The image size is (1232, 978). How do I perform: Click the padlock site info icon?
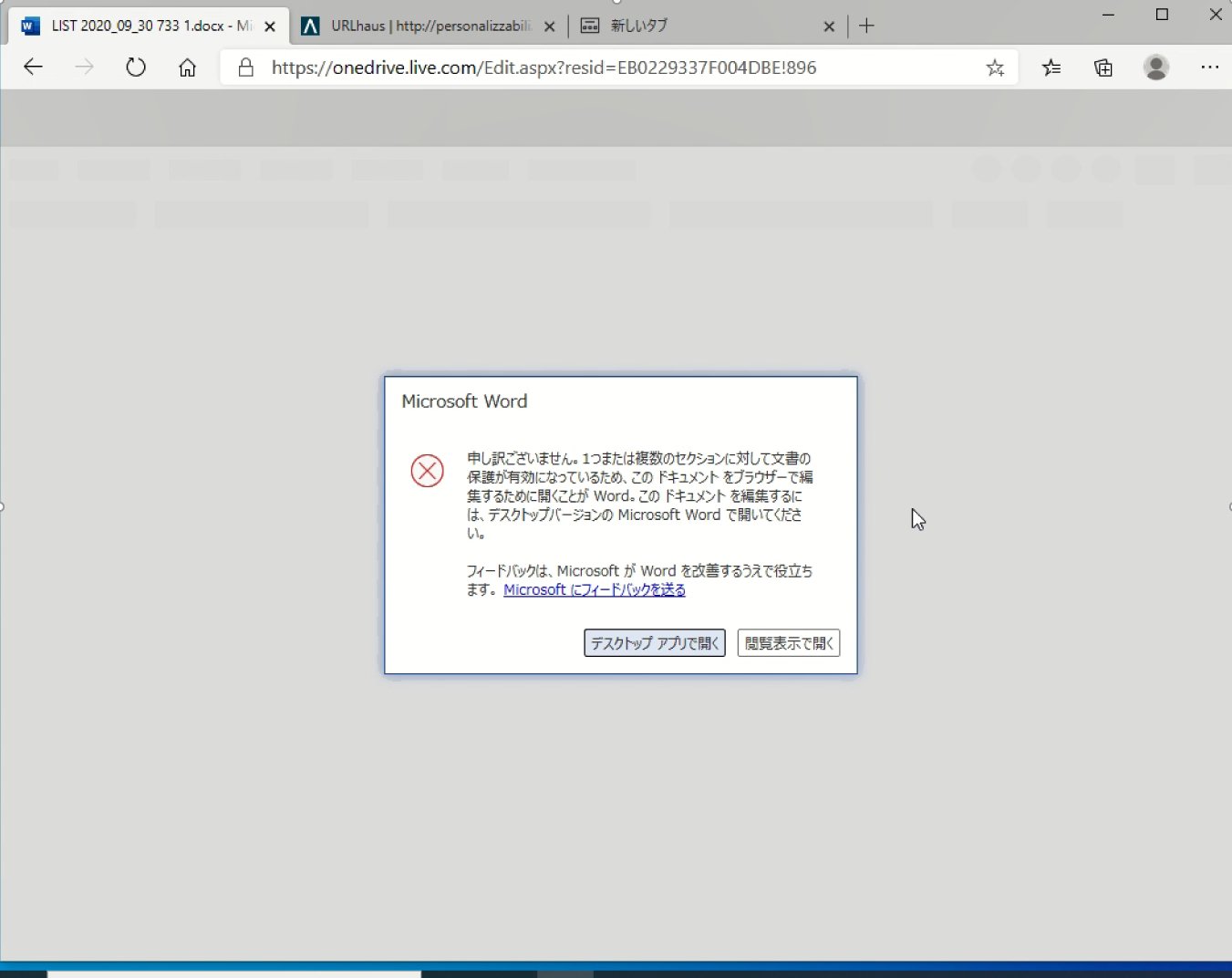click(x=245, y=68)
